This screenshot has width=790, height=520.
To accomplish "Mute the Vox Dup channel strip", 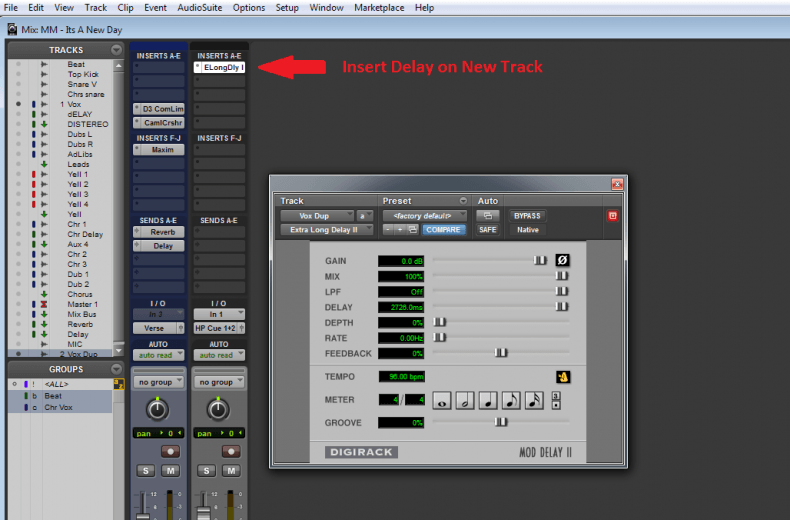I will (x=231, y=471).
